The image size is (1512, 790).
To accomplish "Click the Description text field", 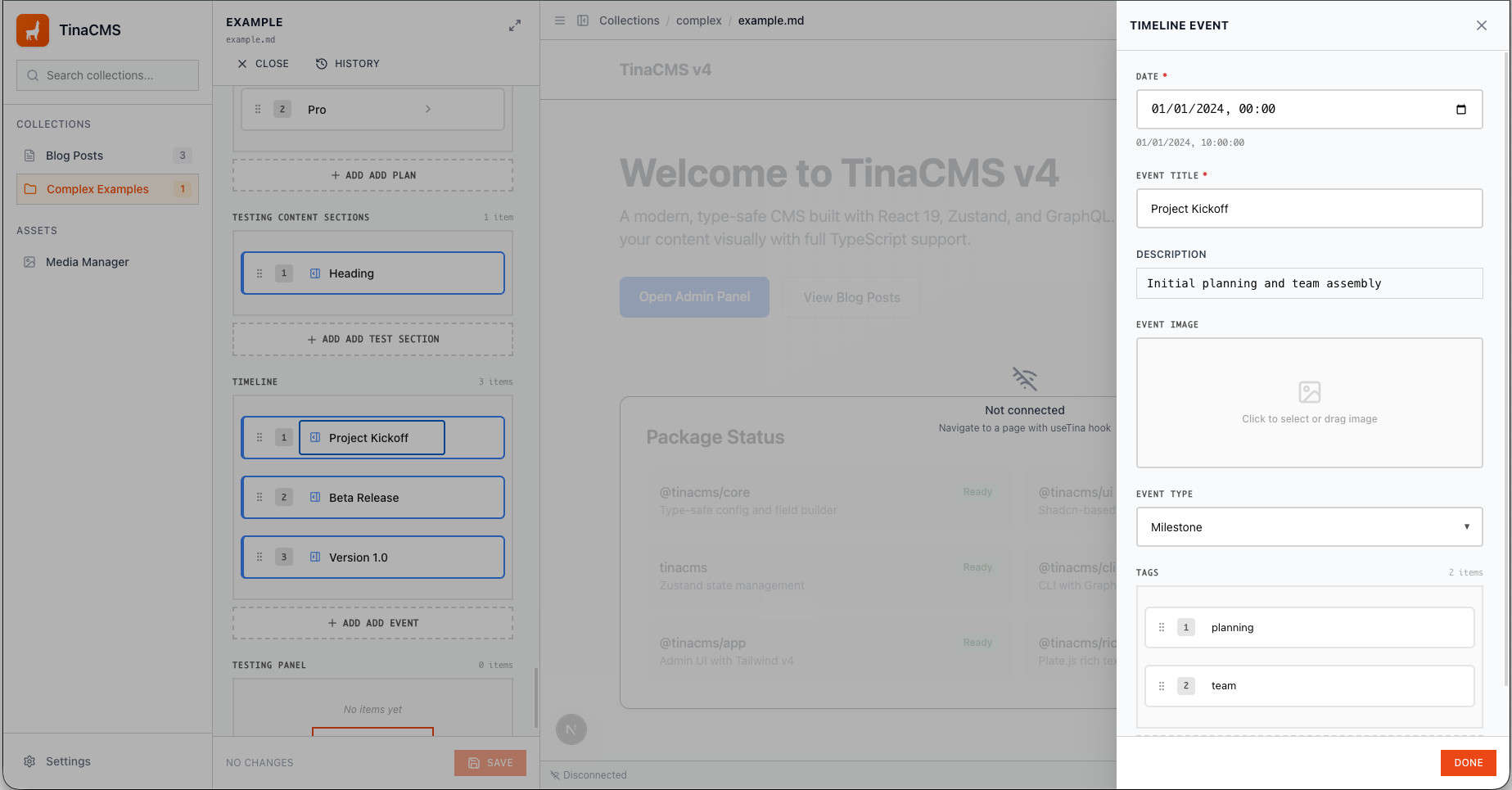I will pos(1310,283).
